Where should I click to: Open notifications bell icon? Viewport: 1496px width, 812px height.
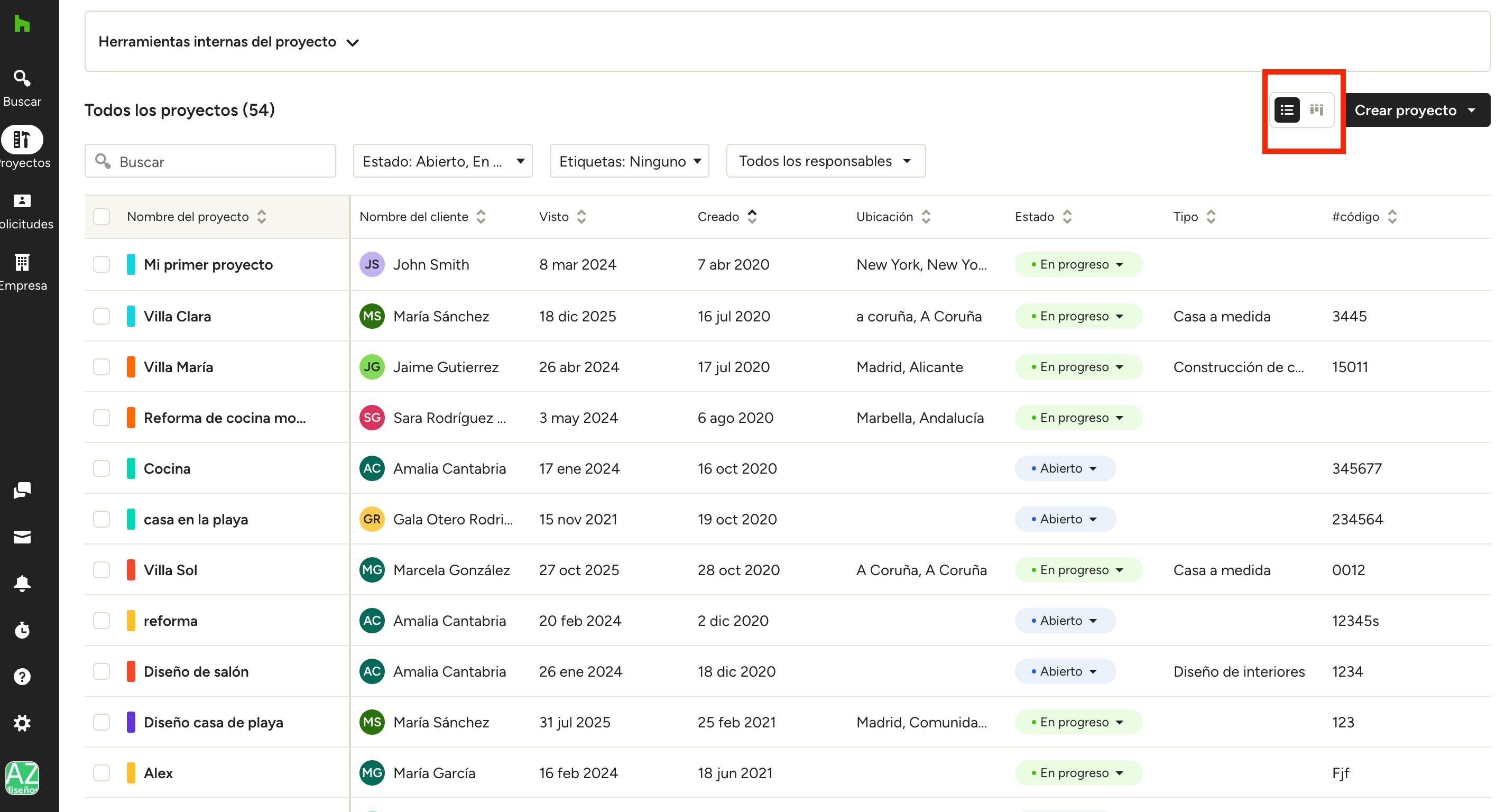pos(22,583)
